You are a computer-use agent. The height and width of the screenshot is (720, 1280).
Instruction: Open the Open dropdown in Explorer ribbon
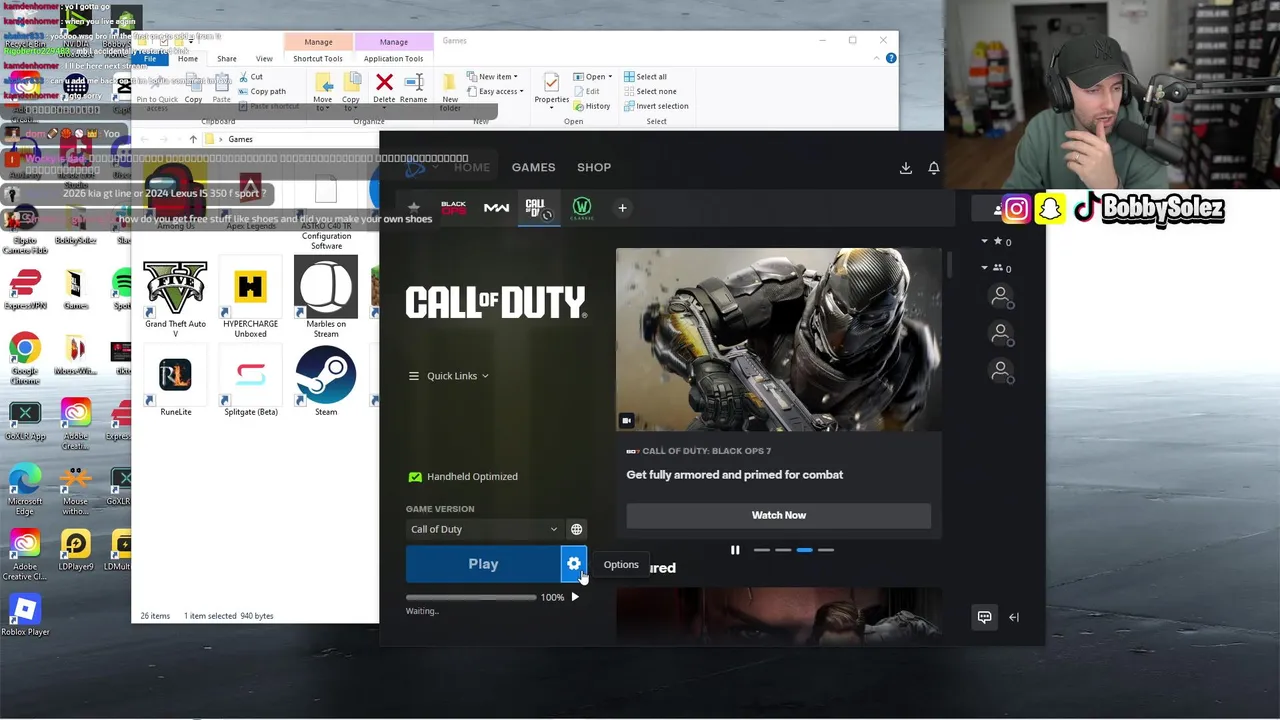593,77
